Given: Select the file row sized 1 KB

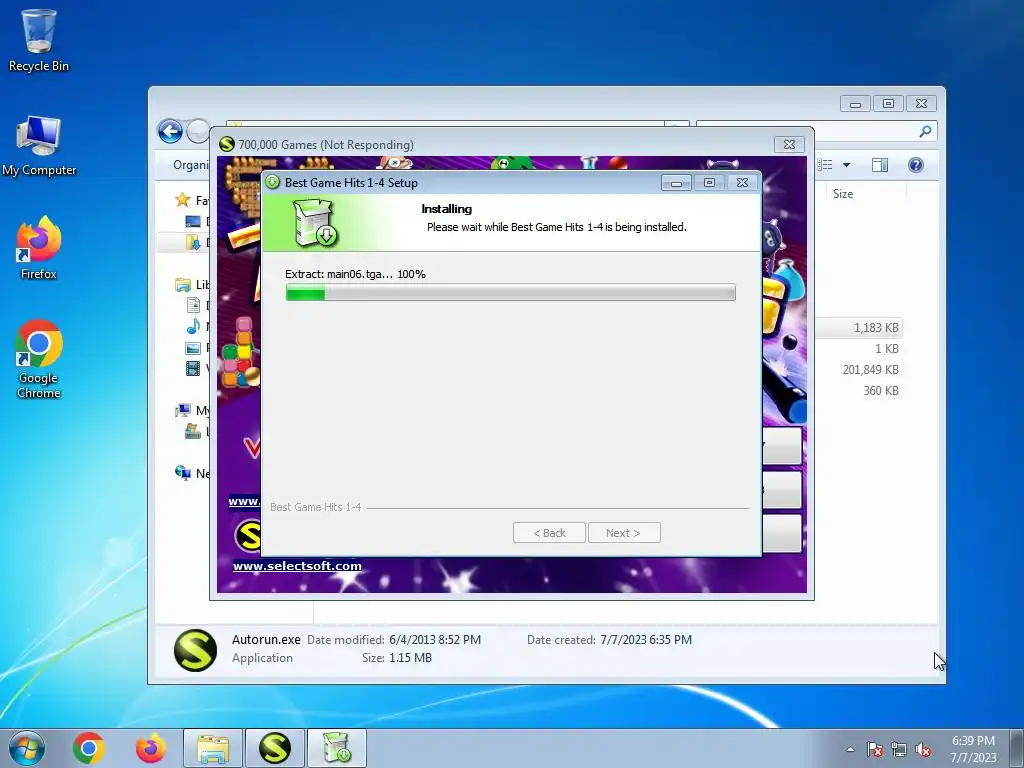Looking at the screenshot, I should [x=858, y=349].
